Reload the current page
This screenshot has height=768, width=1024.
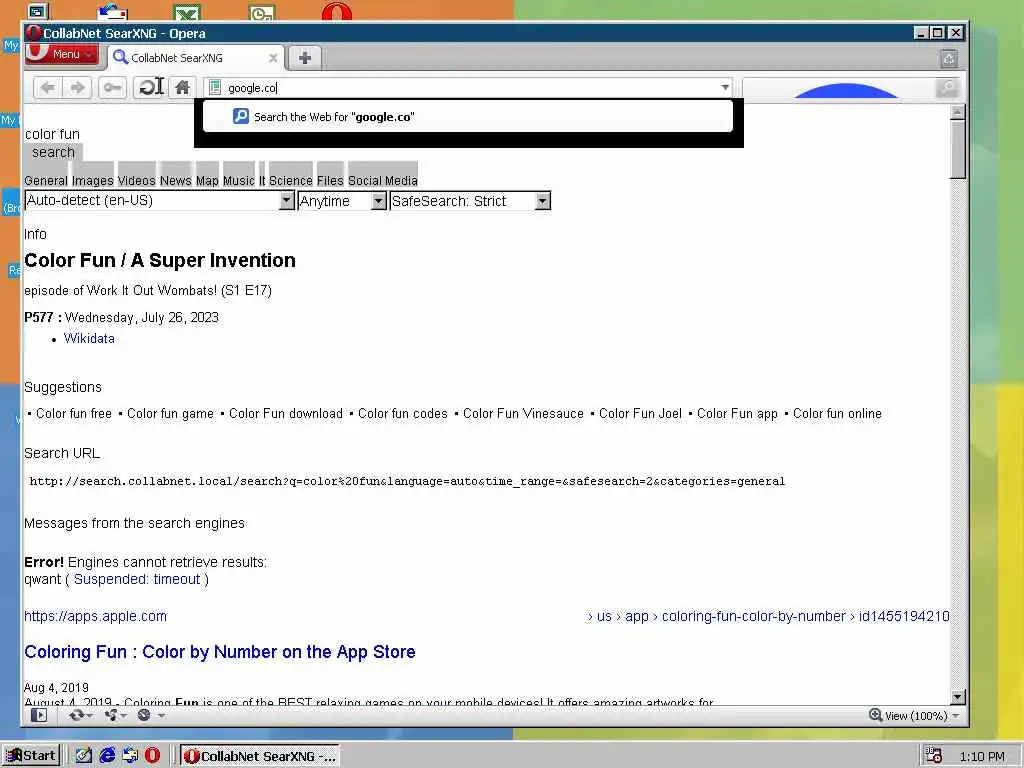click(148, 88)
